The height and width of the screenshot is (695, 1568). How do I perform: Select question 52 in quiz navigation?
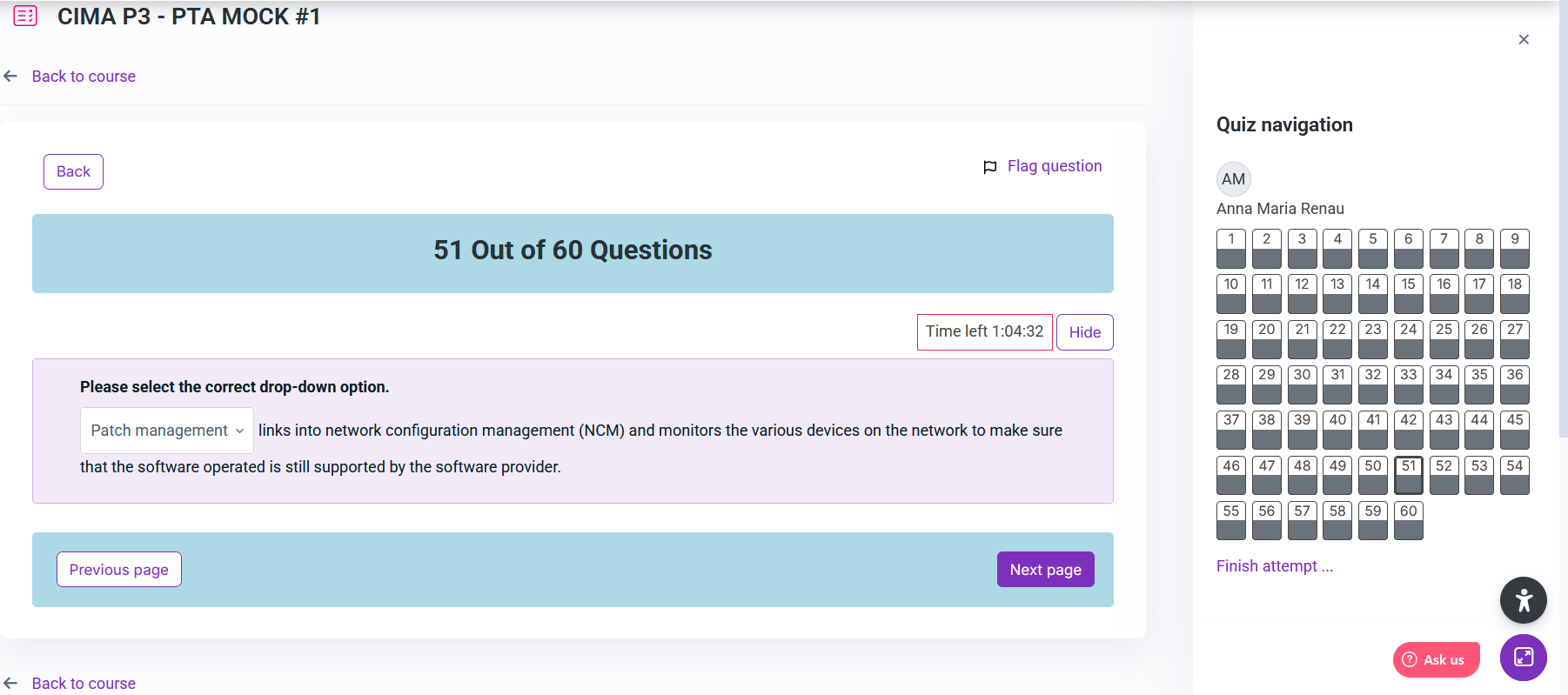[x=1444, y=476]
